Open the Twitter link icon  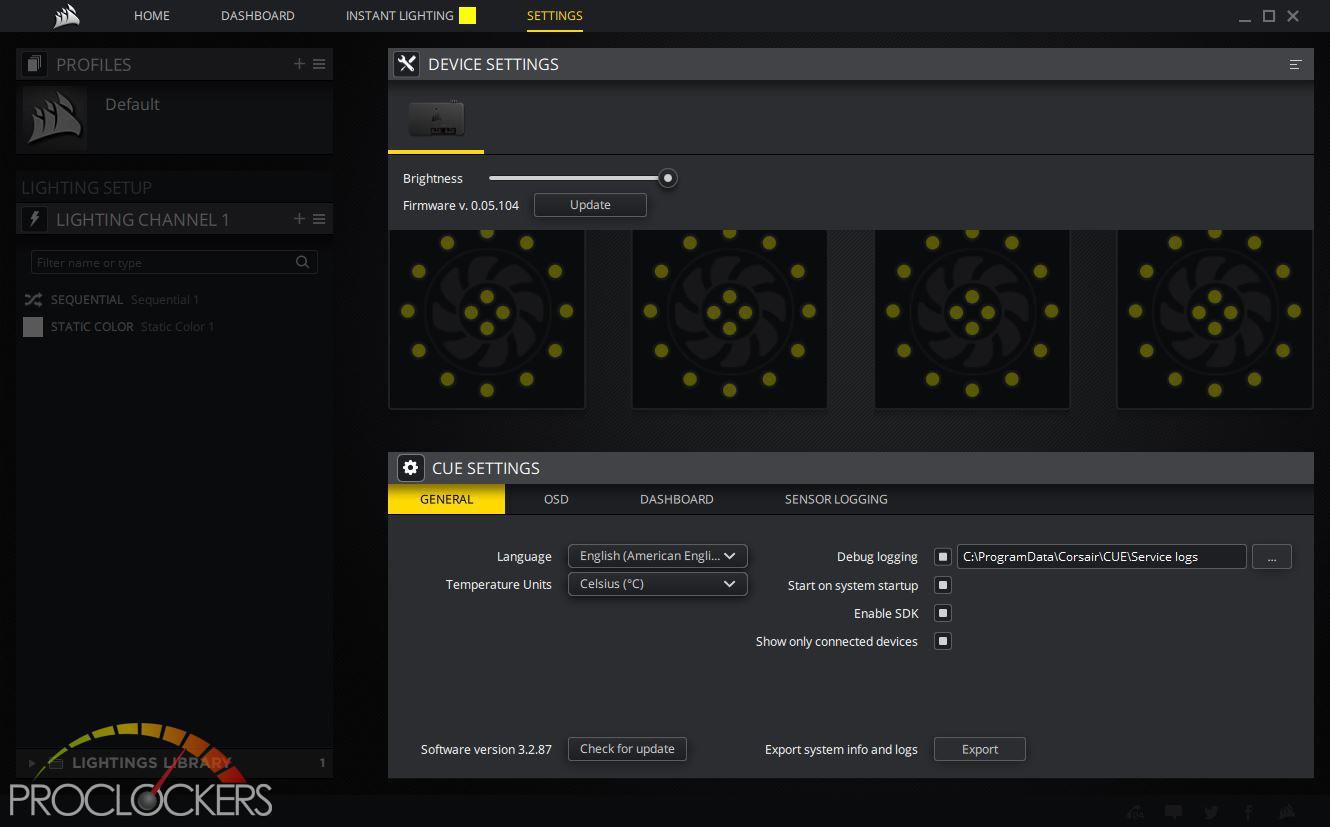[x=1211, y=812]
